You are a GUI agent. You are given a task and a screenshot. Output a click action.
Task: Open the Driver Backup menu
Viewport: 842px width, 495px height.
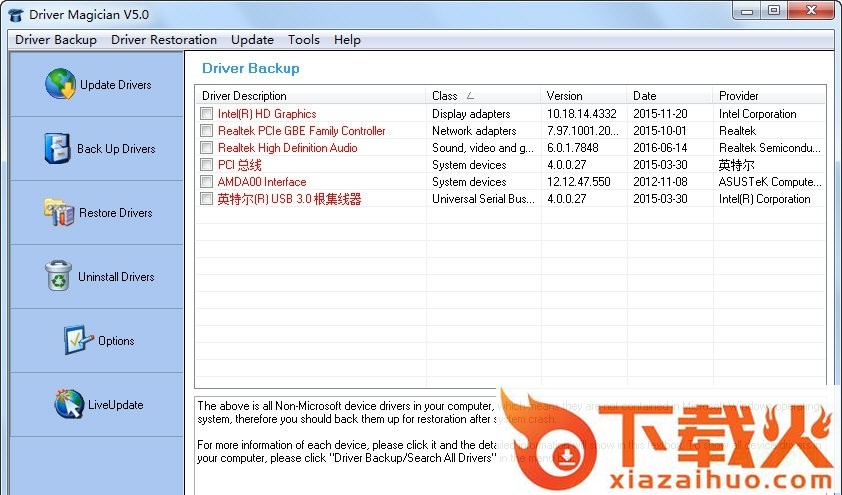pyautogui.click(x=56, y=40)
